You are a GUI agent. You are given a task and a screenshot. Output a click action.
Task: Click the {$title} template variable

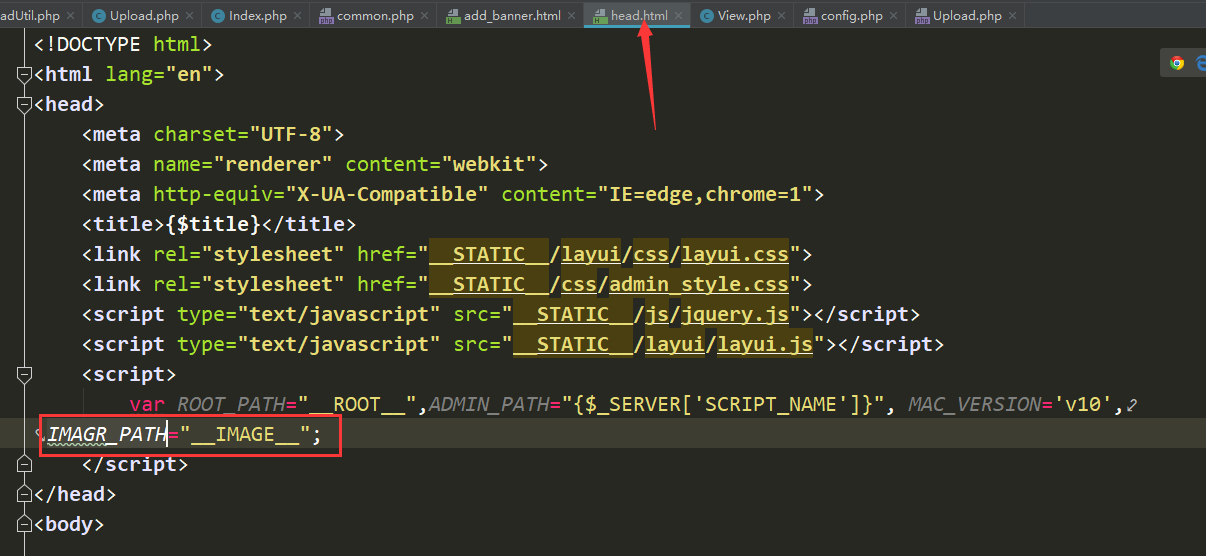tap(213, 224)
